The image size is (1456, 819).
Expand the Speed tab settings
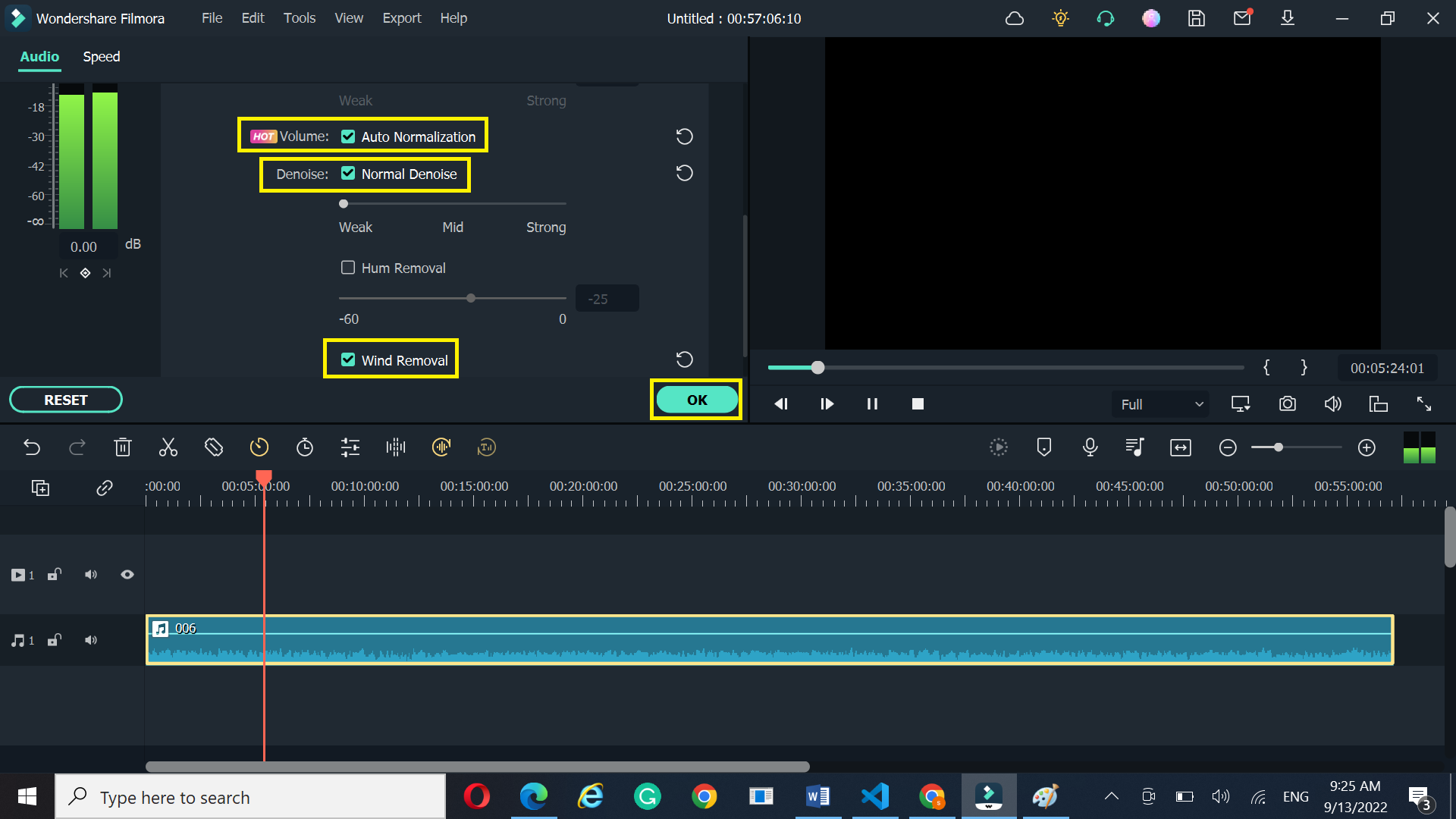[101, 57]
